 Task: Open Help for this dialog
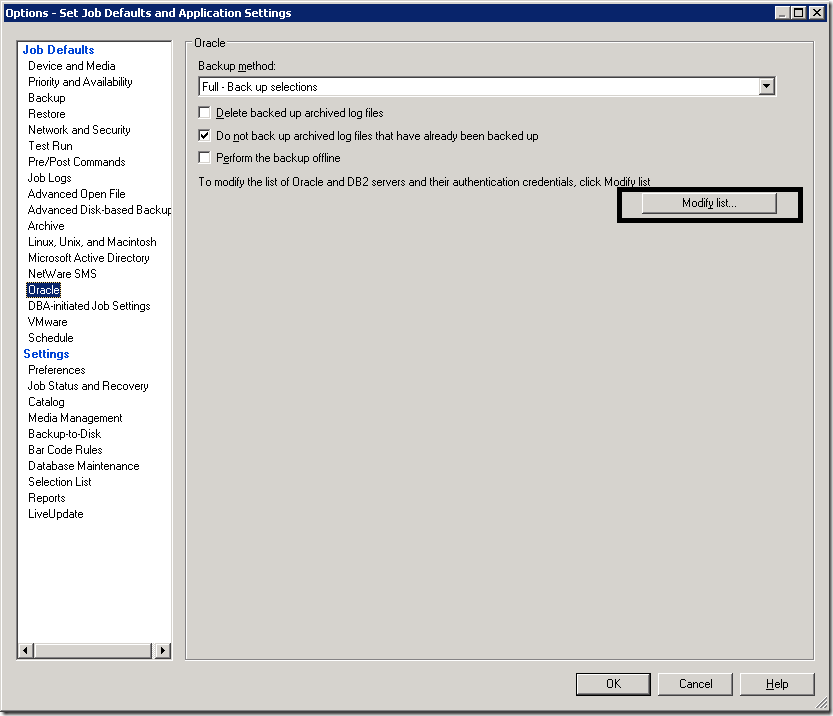[x=777, y=684]
